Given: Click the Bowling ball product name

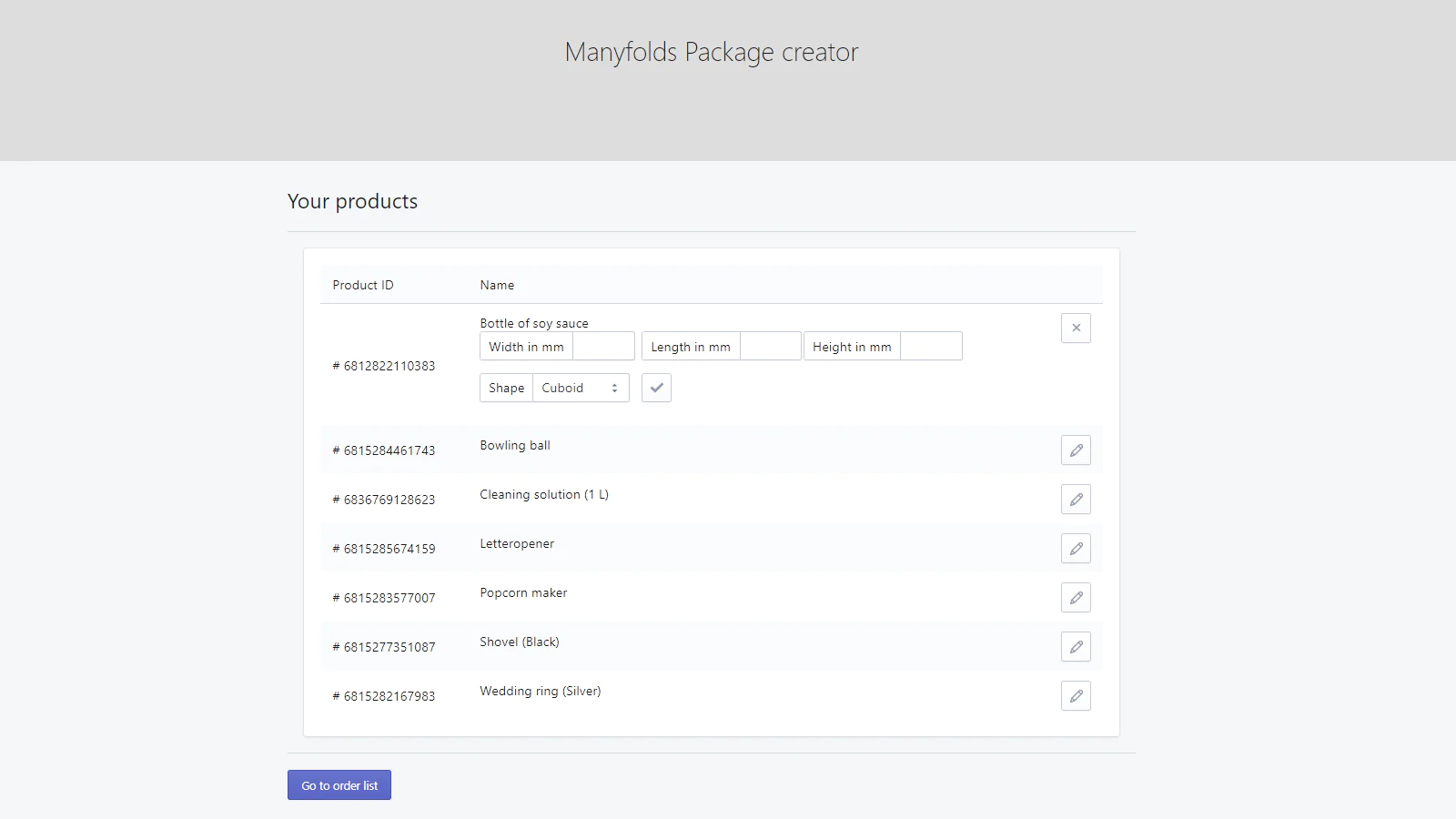Looking at the screenshot, I should click(x=515, y=445).
